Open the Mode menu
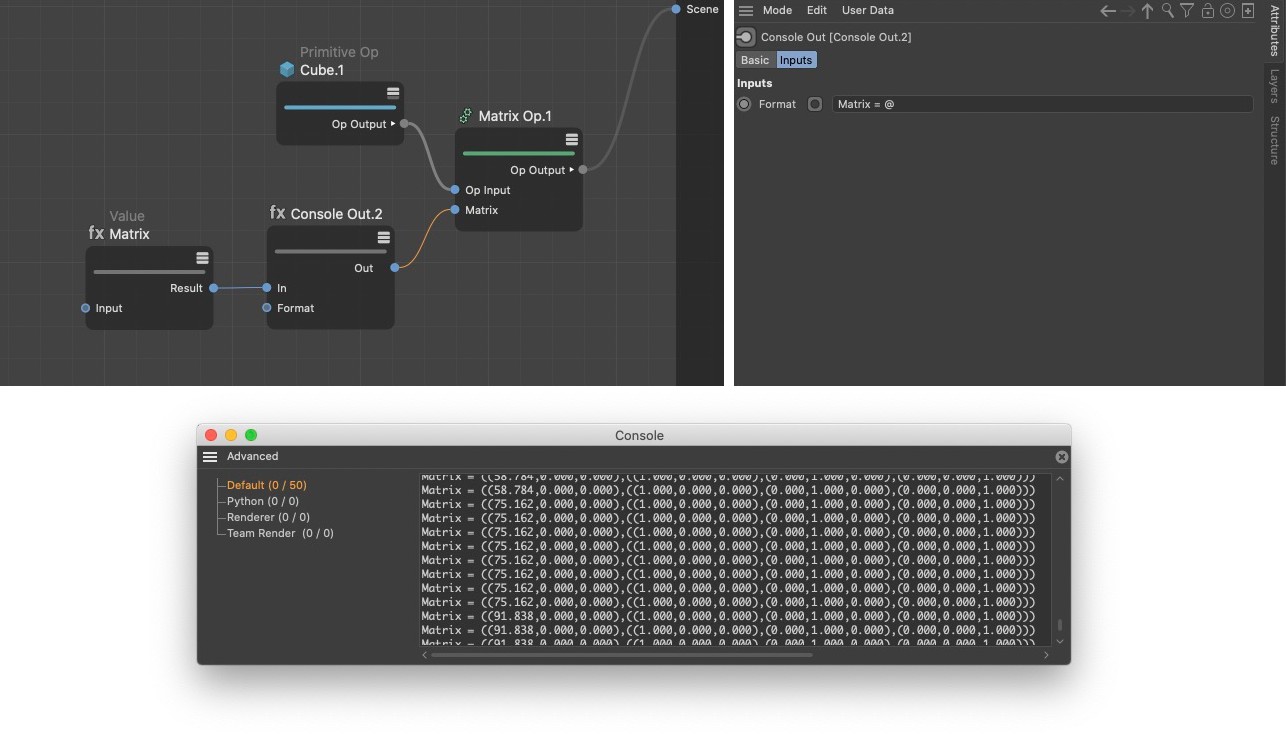The height and width of the screenshot is (739, 1286). click(x=777, y=10)
